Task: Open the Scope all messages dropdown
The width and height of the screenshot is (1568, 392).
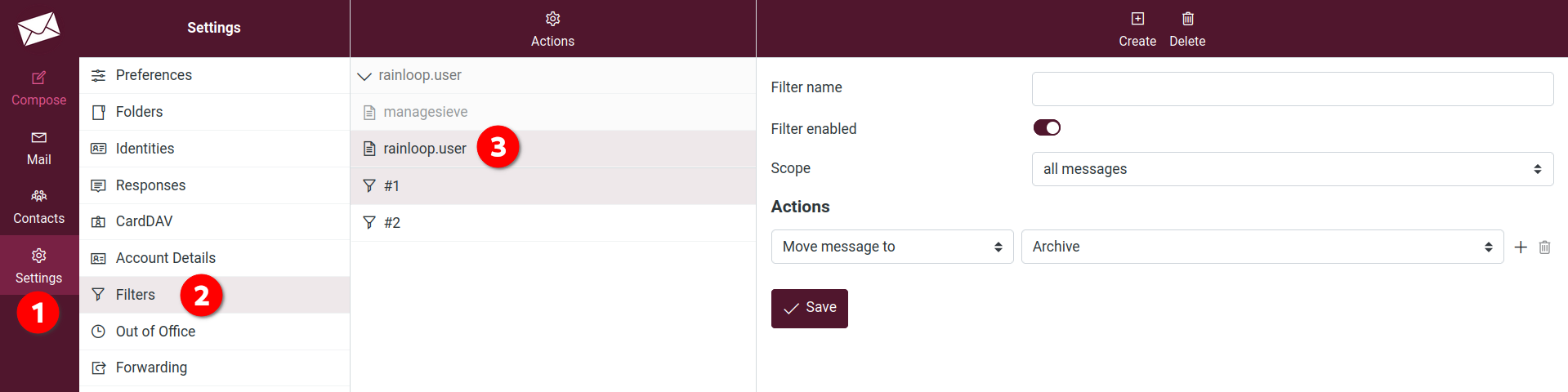Action: click(1292, 169)
